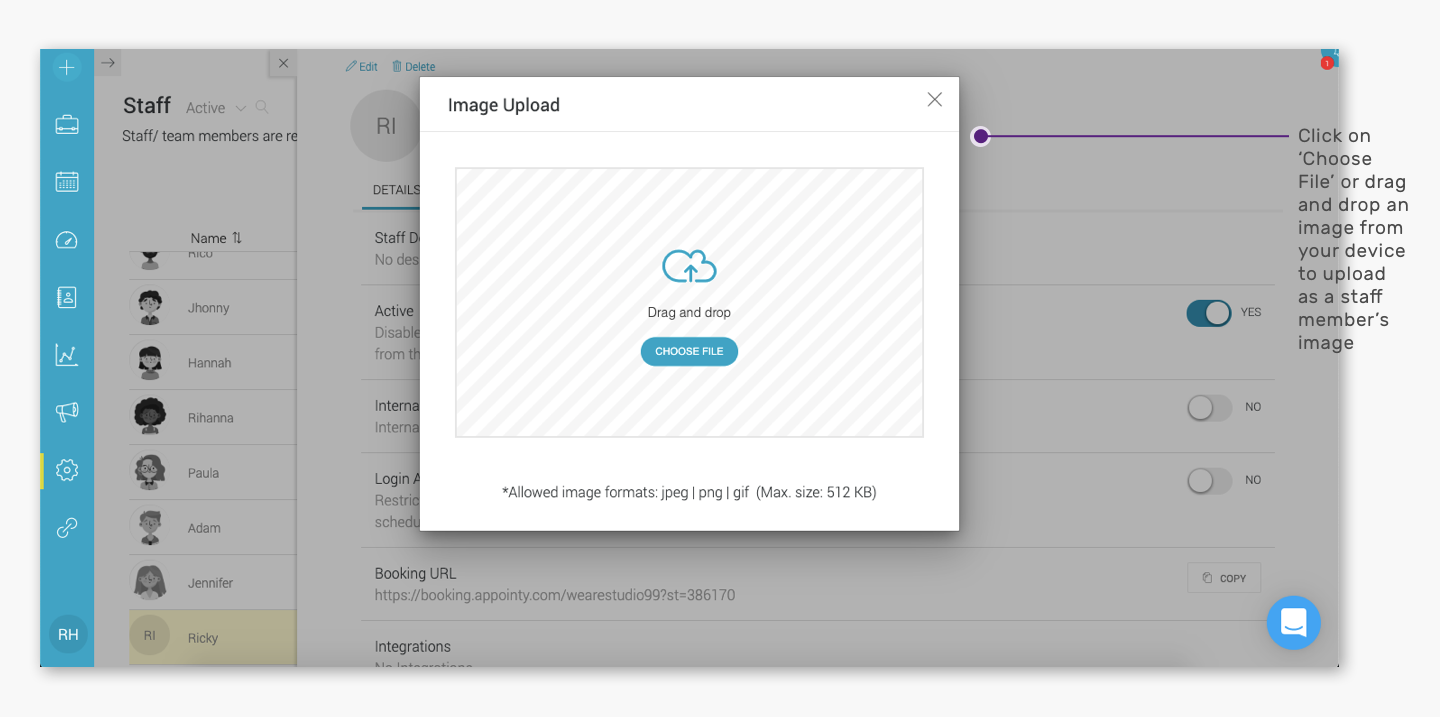Close the staff list panel with the X
The image size is (1440, 718).
[x=283, y=63]
